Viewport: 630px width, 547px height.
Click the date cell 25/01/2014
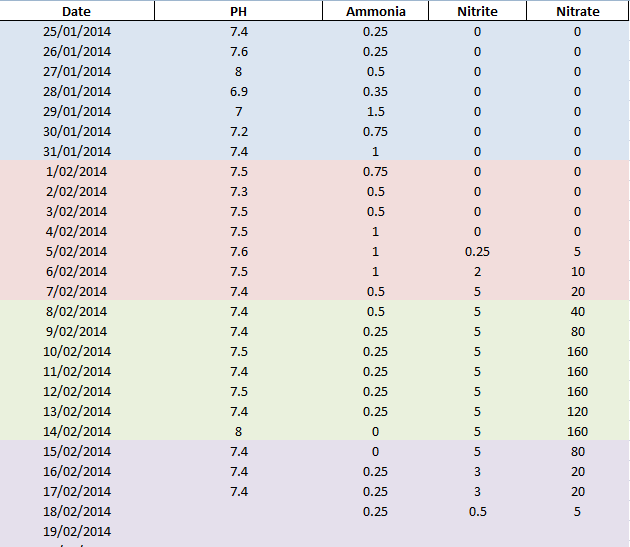point(77,31)
